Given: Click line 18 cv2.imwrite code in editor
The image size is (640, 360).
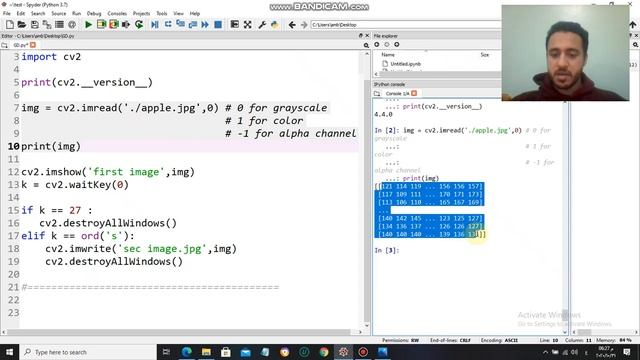Looking at the screenshot, I should tap(141, 249).
